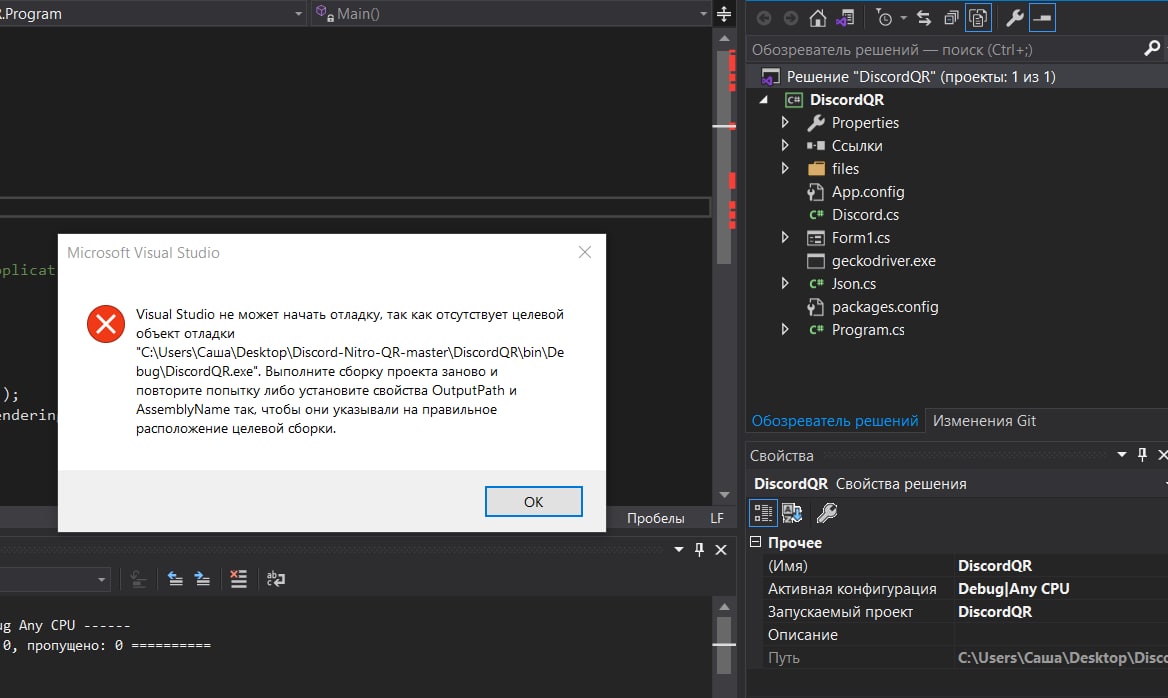
Task: Click Sync with Active Document arrows icon
Action: pyautogui.click(x=924, y=18)
